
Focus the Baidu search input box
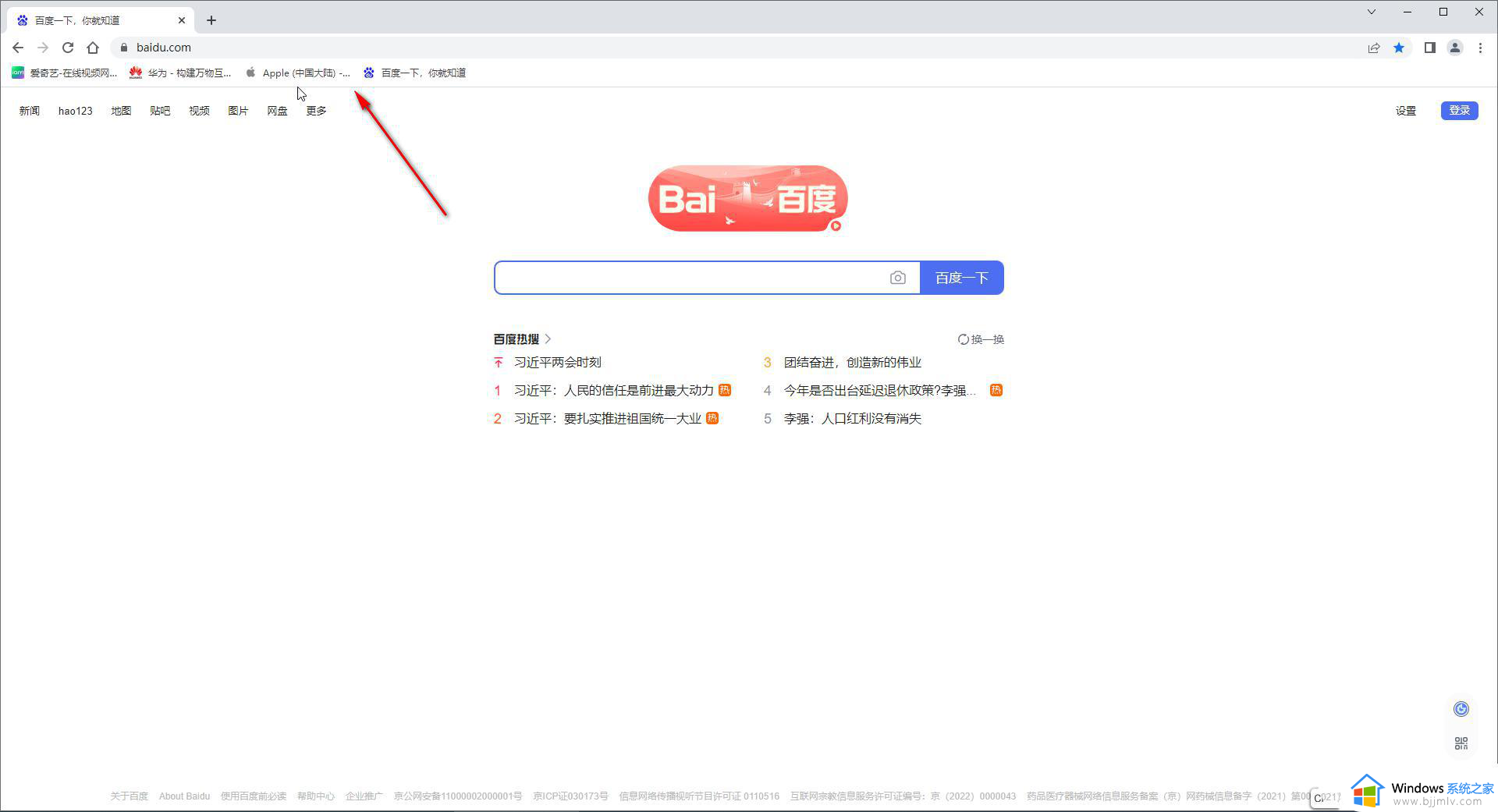pos(690,278)
